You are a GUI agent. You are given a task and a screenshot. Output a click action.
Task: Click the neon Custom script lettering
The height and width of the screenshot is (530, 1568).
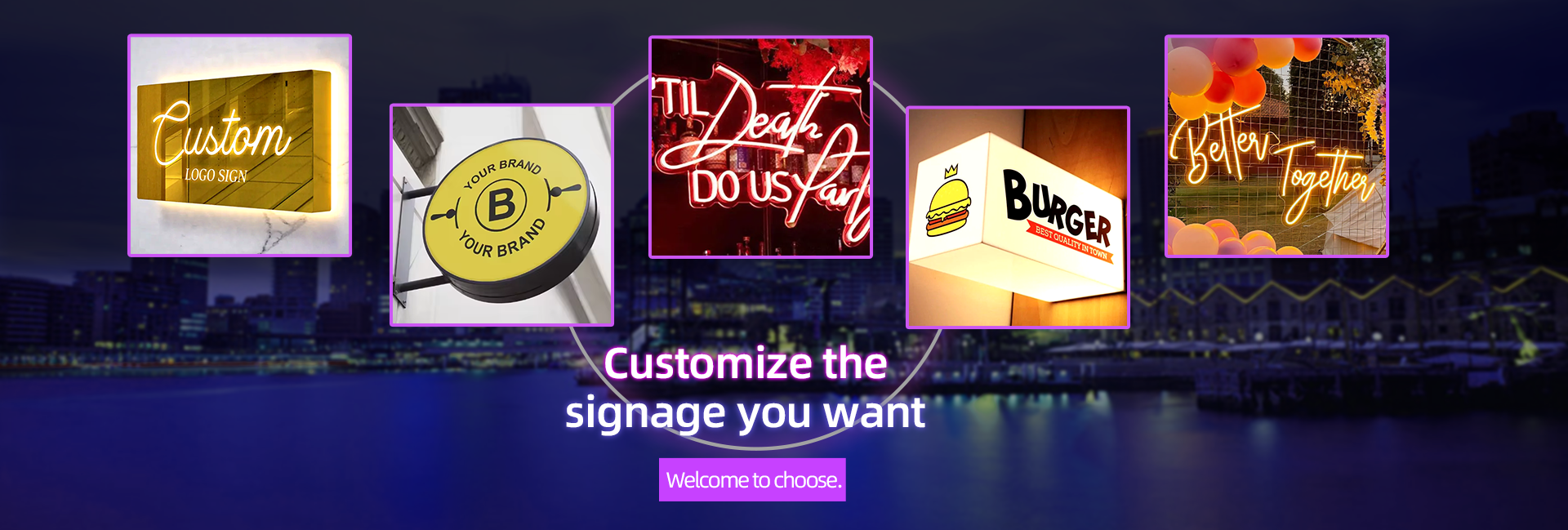click(220, 132)
